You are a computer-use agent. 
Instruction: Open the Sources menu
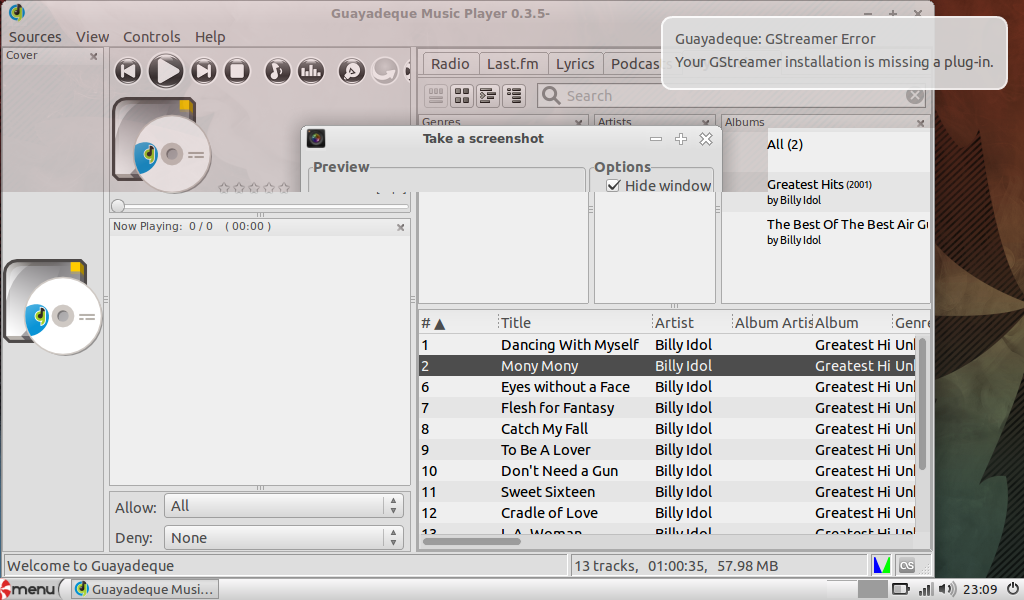pos(35,37)
